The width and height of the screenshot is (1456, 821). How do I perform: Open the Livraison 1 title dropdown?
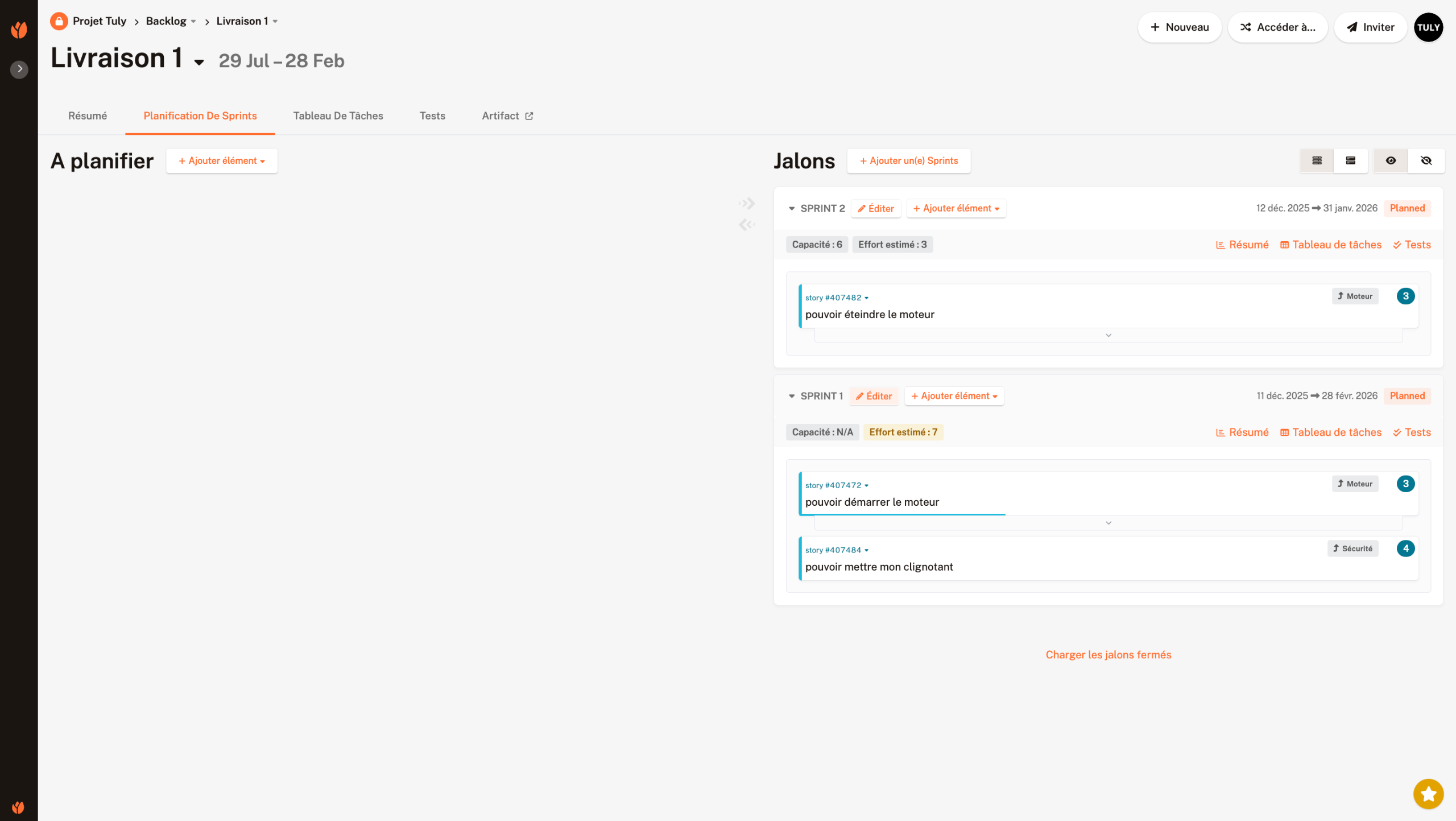click(x=198, y=62)
